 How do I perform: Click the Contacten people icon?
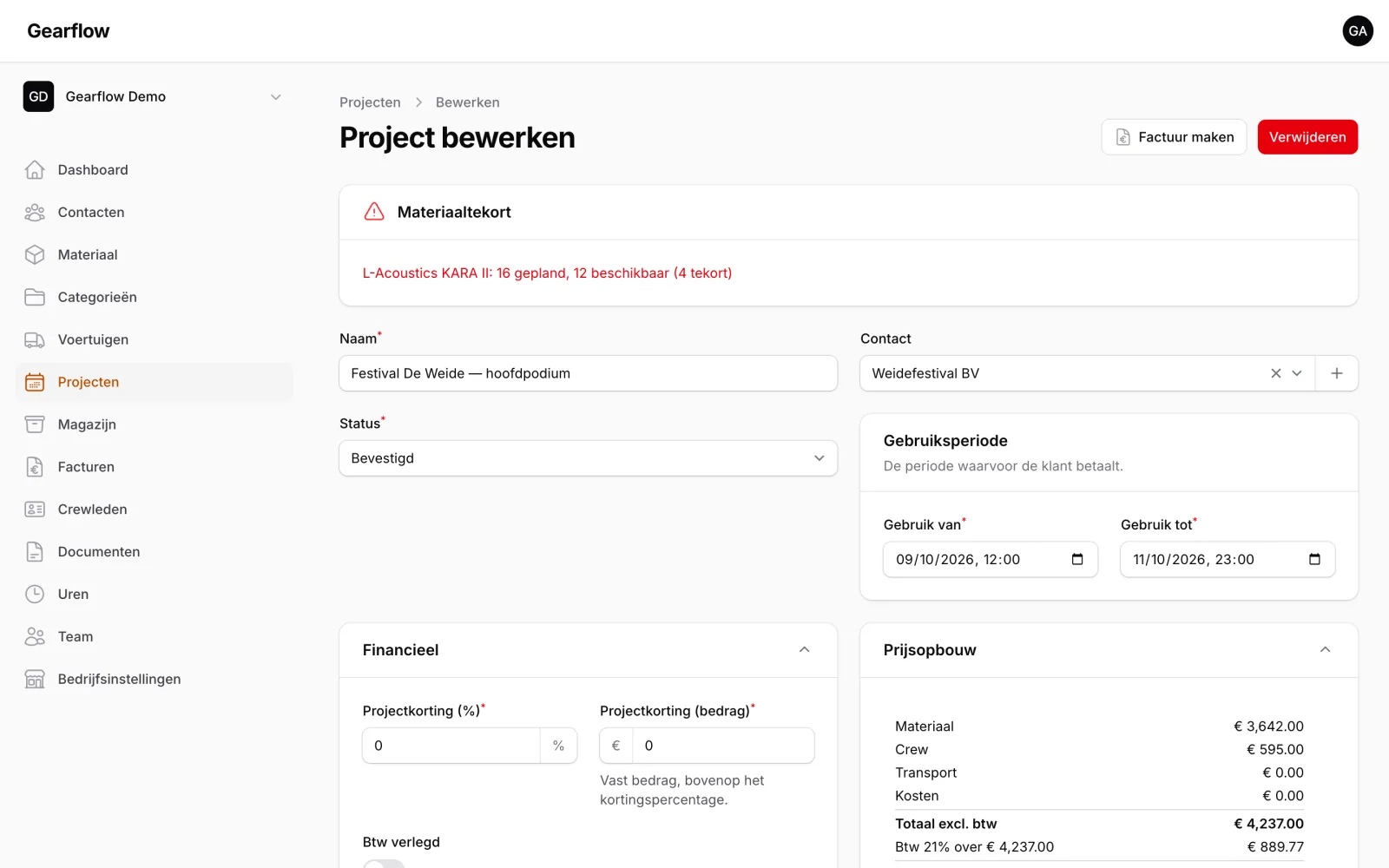tap(35, 213)
